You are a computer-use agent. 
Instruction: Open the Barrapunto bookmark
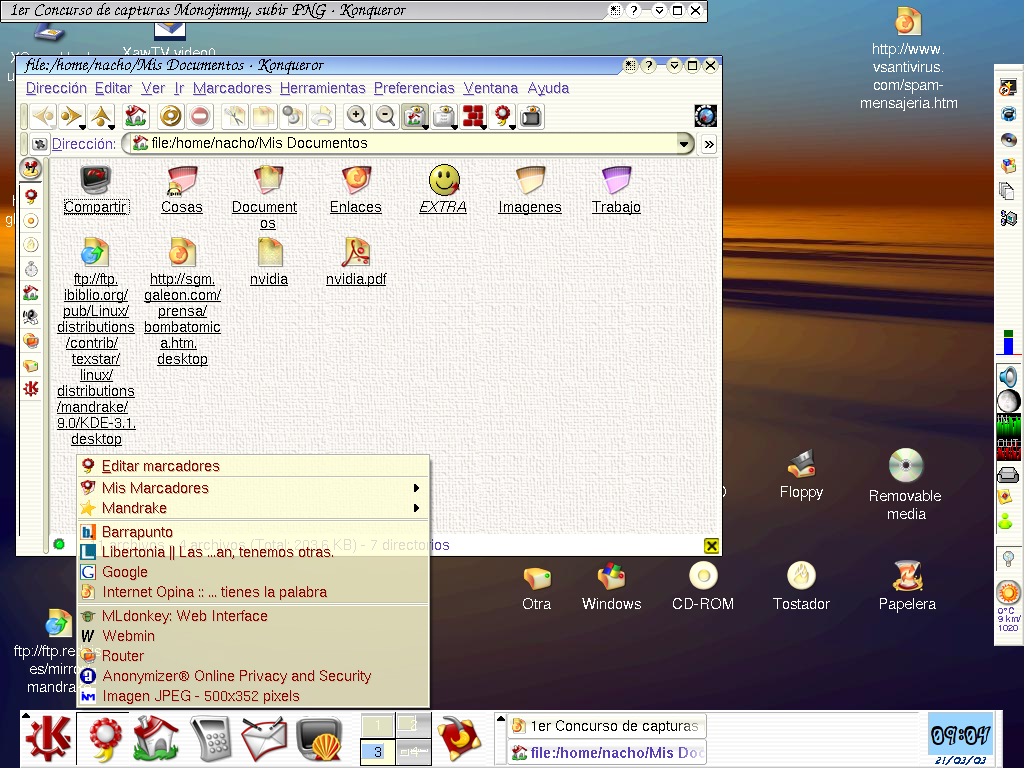253,532
